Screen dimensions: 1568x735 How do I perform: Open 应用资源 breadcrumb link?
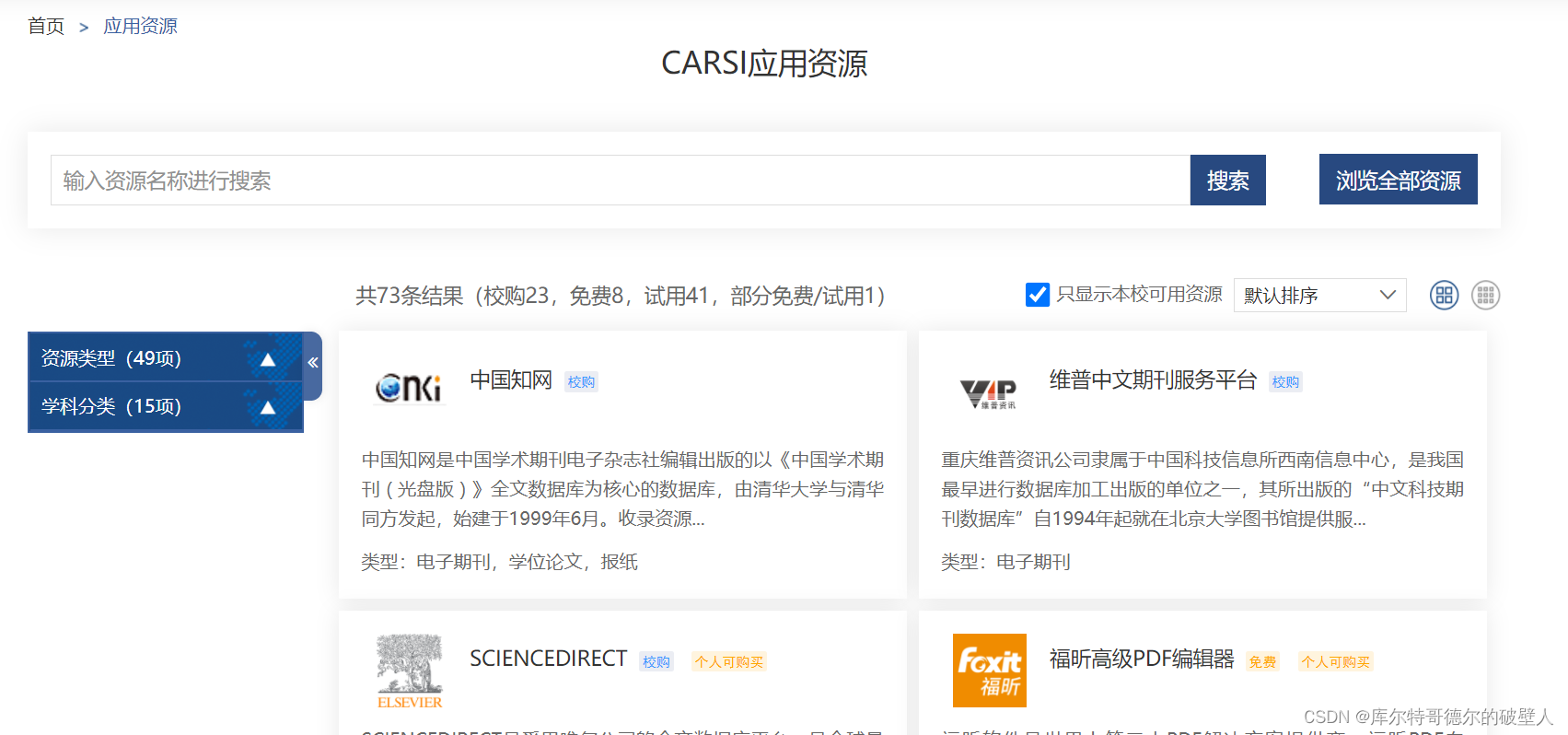[140, 26]
